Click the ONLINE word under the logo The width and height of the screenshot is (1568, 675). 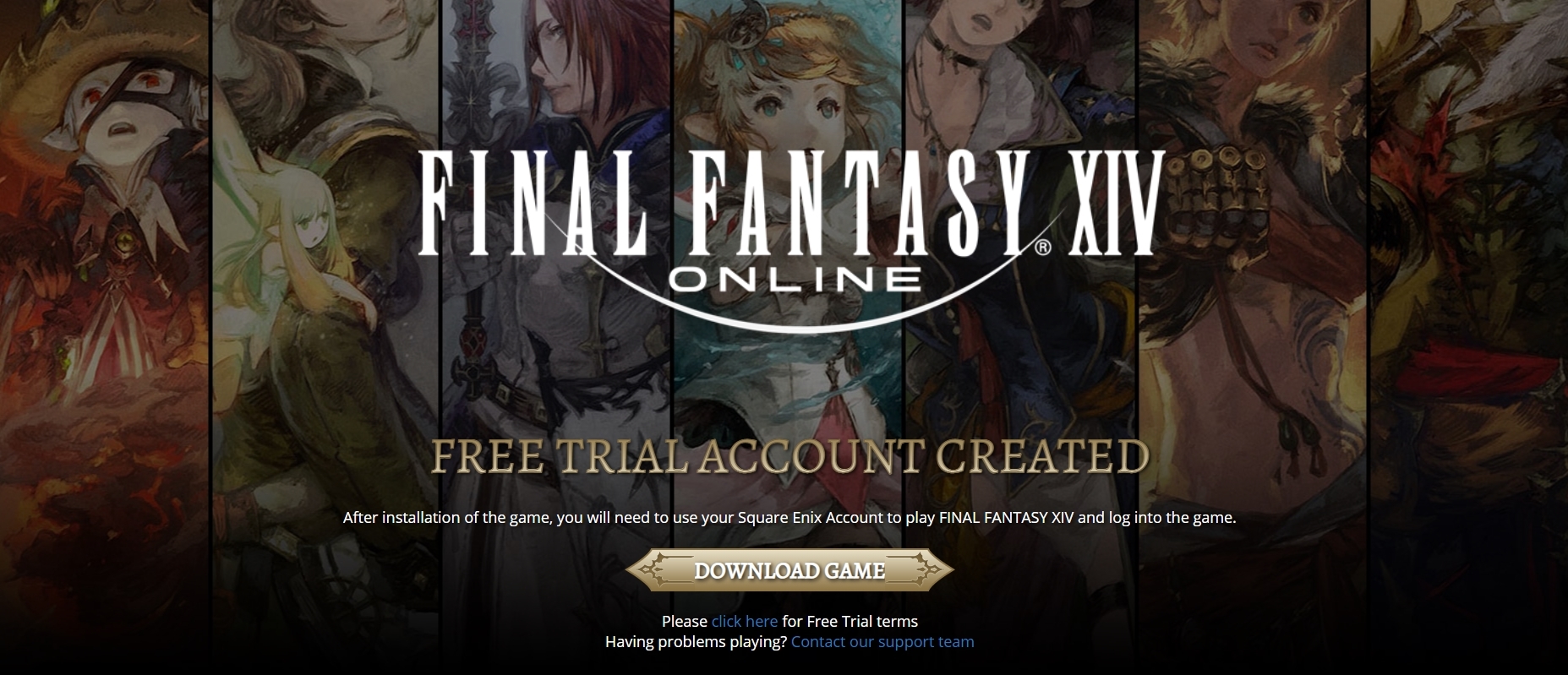click(794, 279)
